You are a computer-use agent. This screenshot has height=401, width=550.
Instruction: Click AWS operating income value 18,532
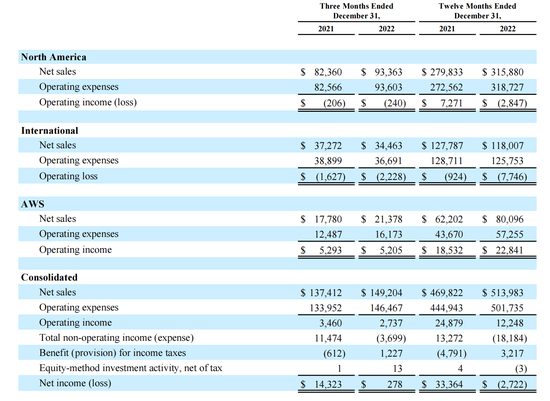449,250
